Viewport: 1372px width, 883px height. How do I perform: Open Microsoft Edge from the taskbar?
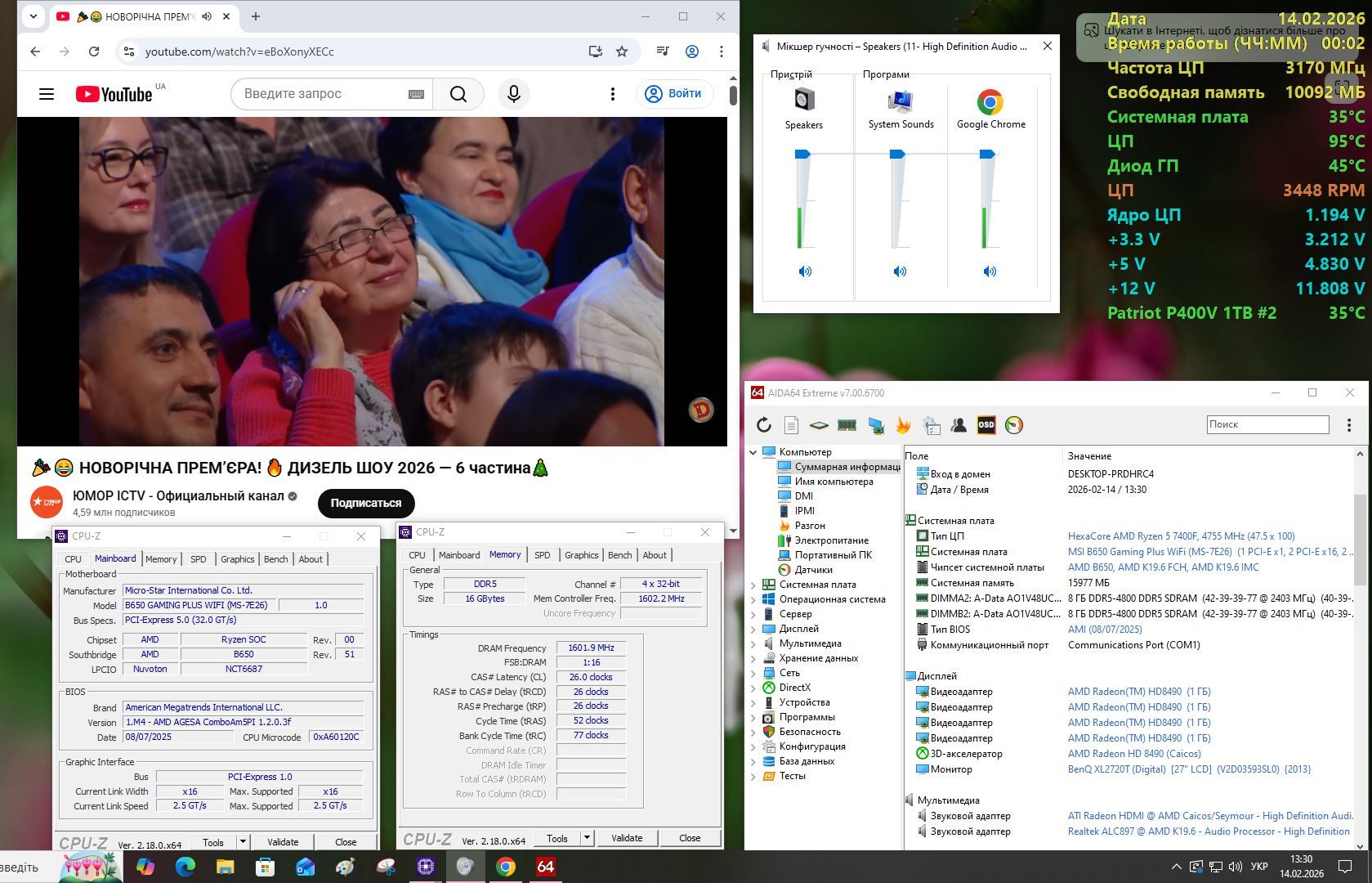click(x=185, y=867)
